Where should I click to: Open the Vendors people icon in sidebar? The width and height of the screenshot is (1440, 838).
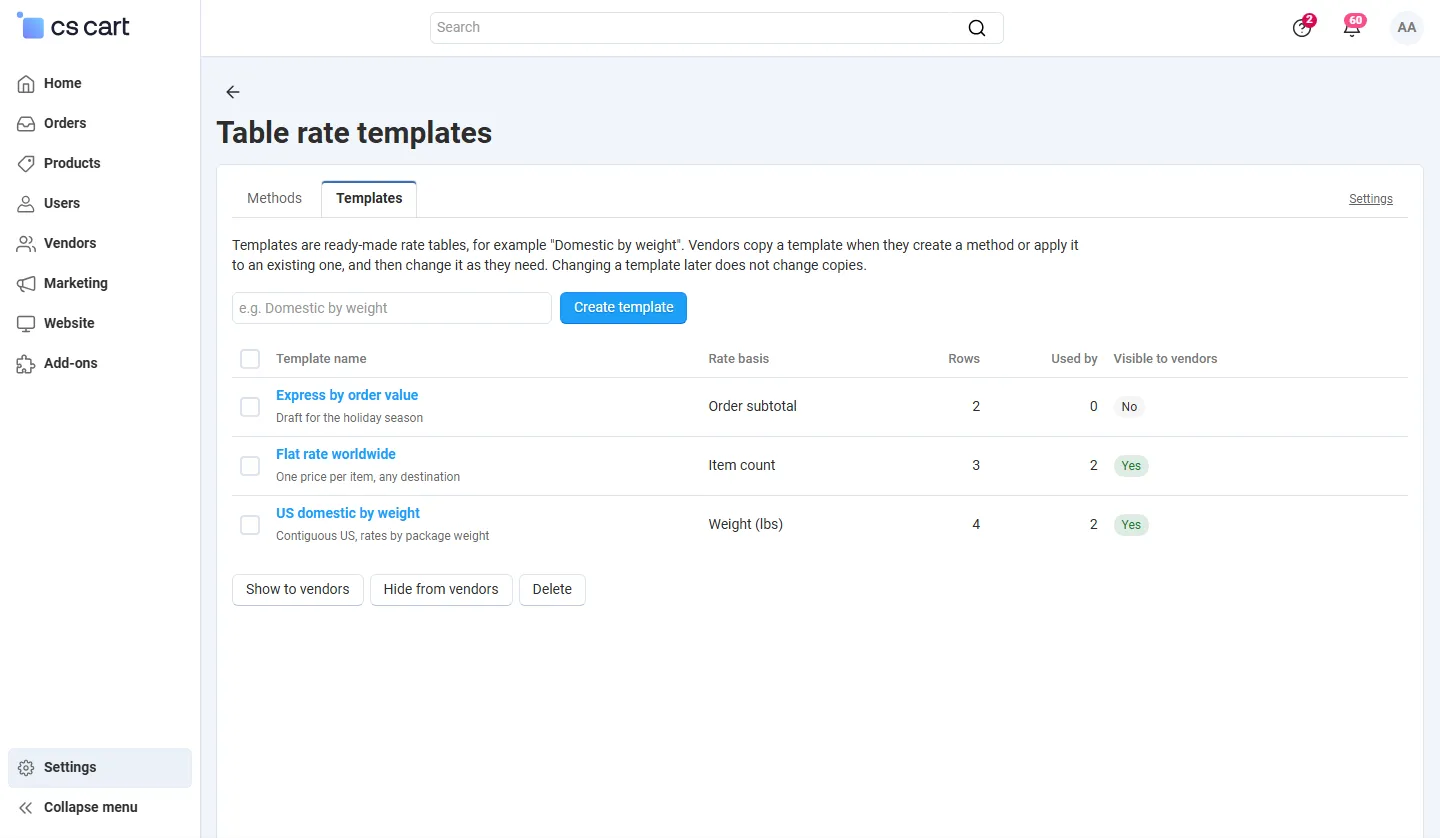point(26,244)
